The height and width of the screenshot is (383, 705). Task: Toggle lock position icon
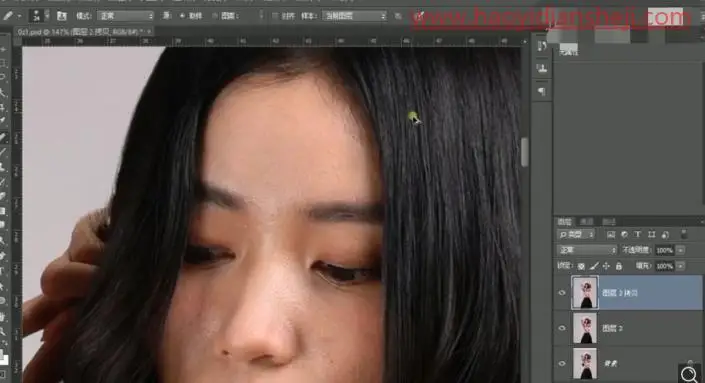(x=606, y=266)
